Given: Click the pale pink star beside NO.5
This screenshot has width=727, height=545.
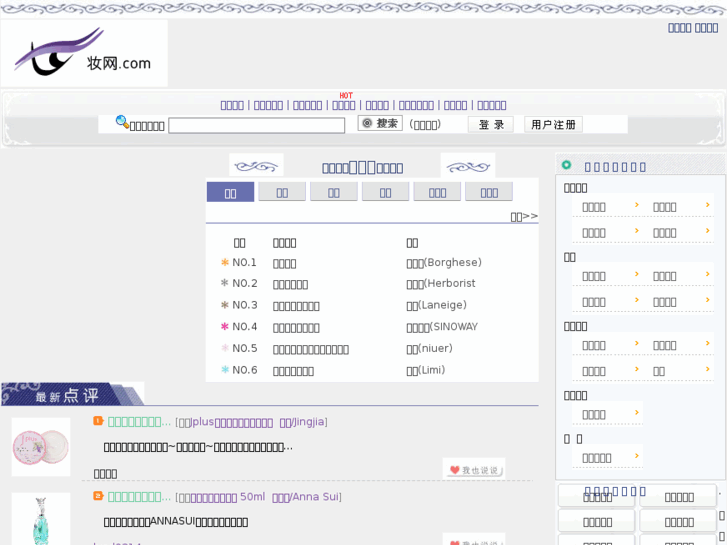Looking at the screenshot, I should 225,348.
